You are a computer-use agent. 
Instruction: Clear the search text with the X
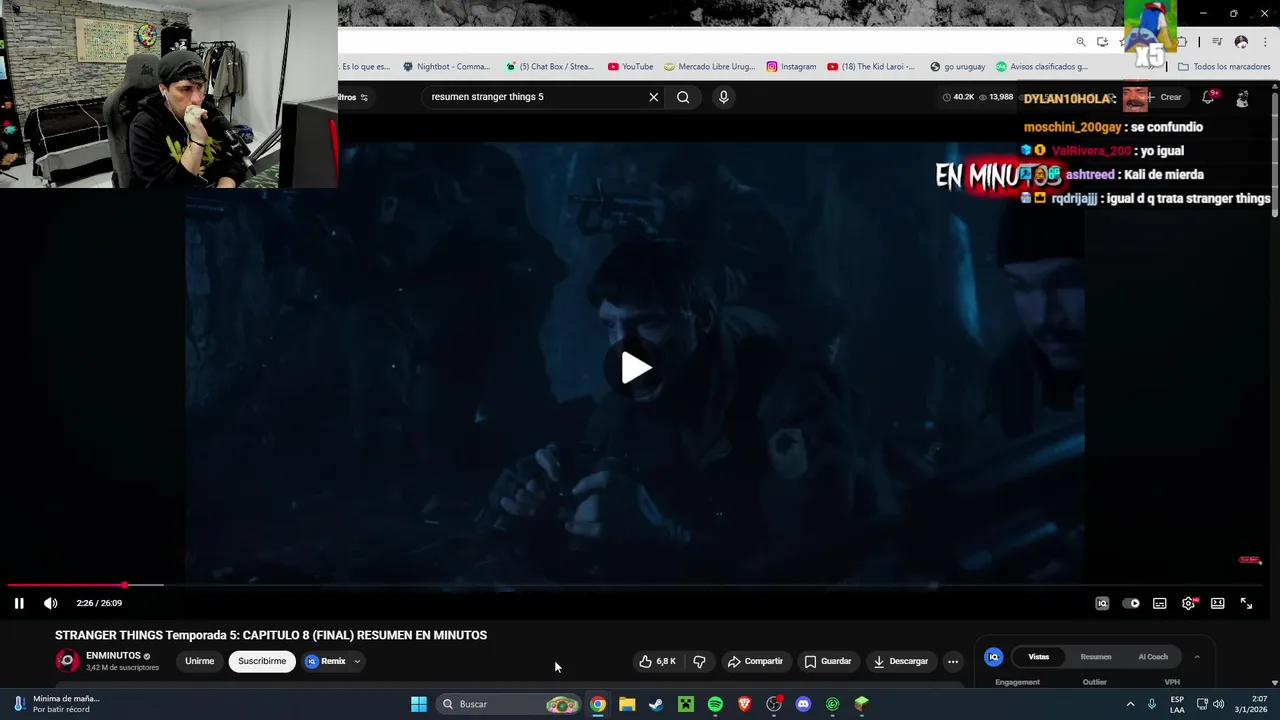click(654, 97)
